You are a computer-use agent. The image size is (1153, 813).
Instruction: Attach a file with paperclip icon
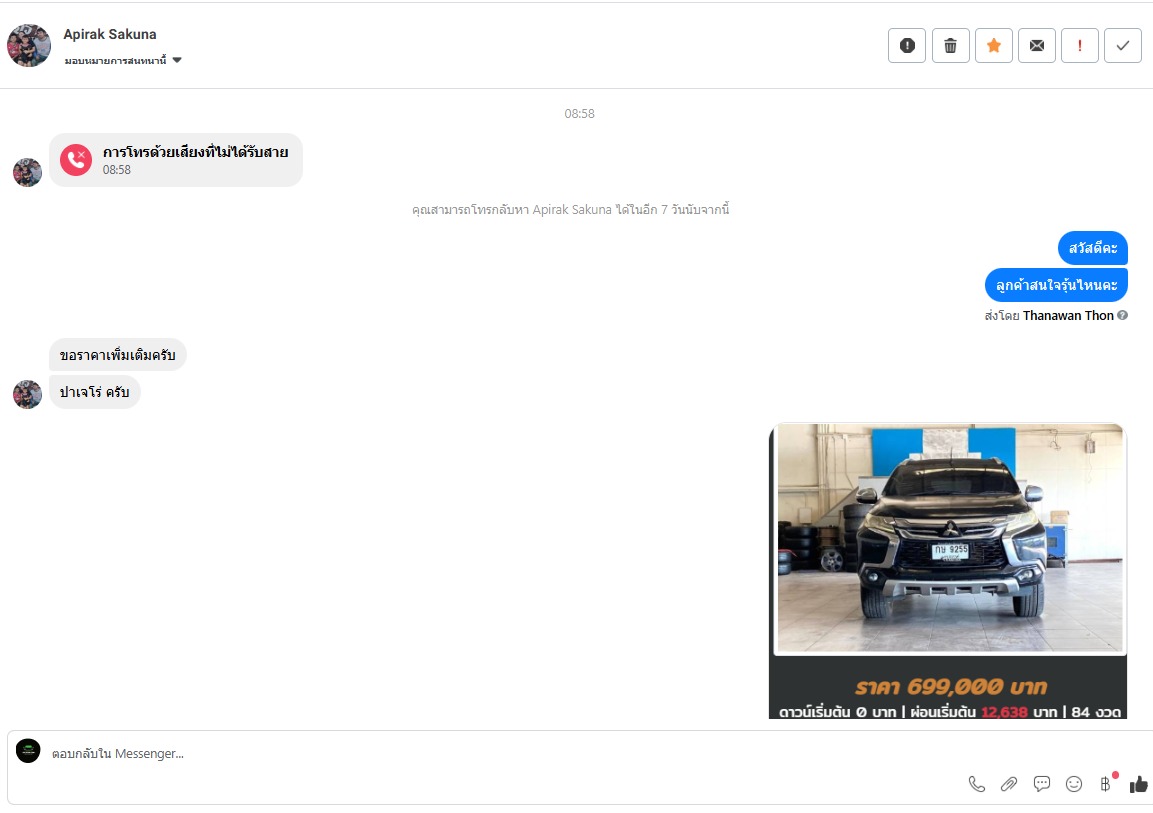(x=1009, y=784)
